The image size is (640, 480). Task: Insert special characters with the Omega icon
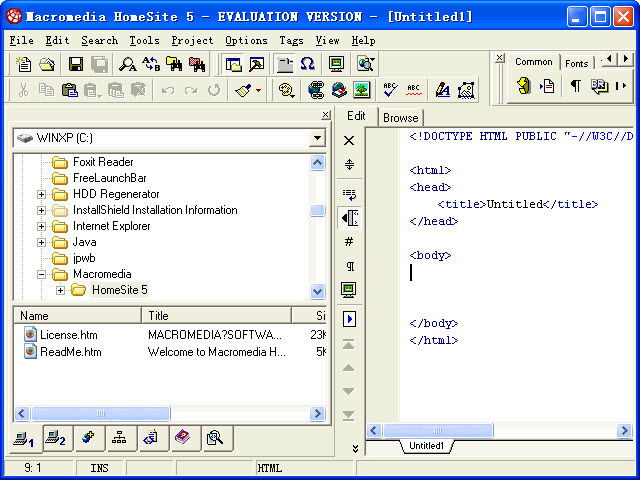307,64
